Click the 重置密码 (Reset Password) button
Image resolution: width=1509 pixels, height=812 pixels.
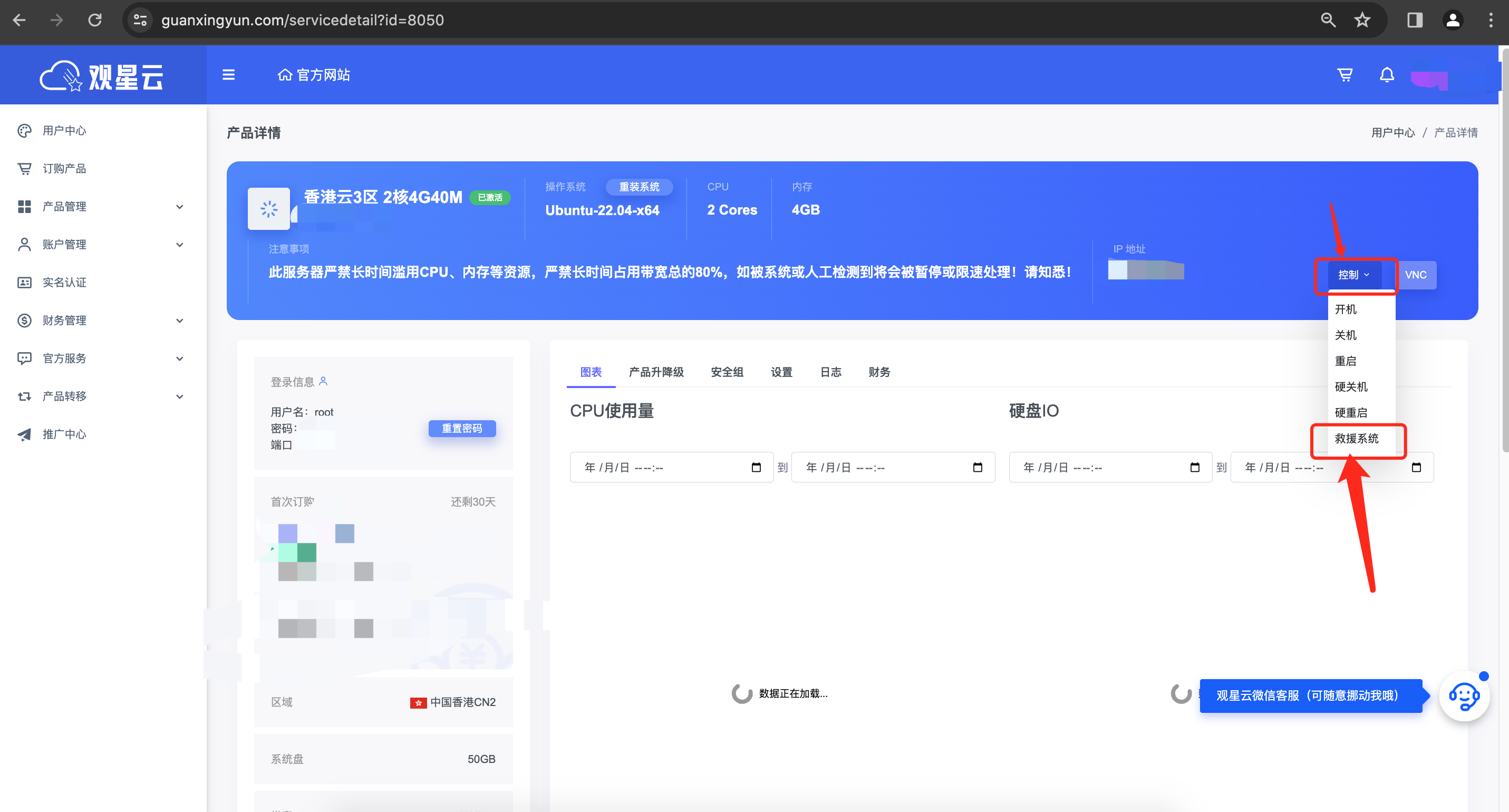tap(463, 428)
